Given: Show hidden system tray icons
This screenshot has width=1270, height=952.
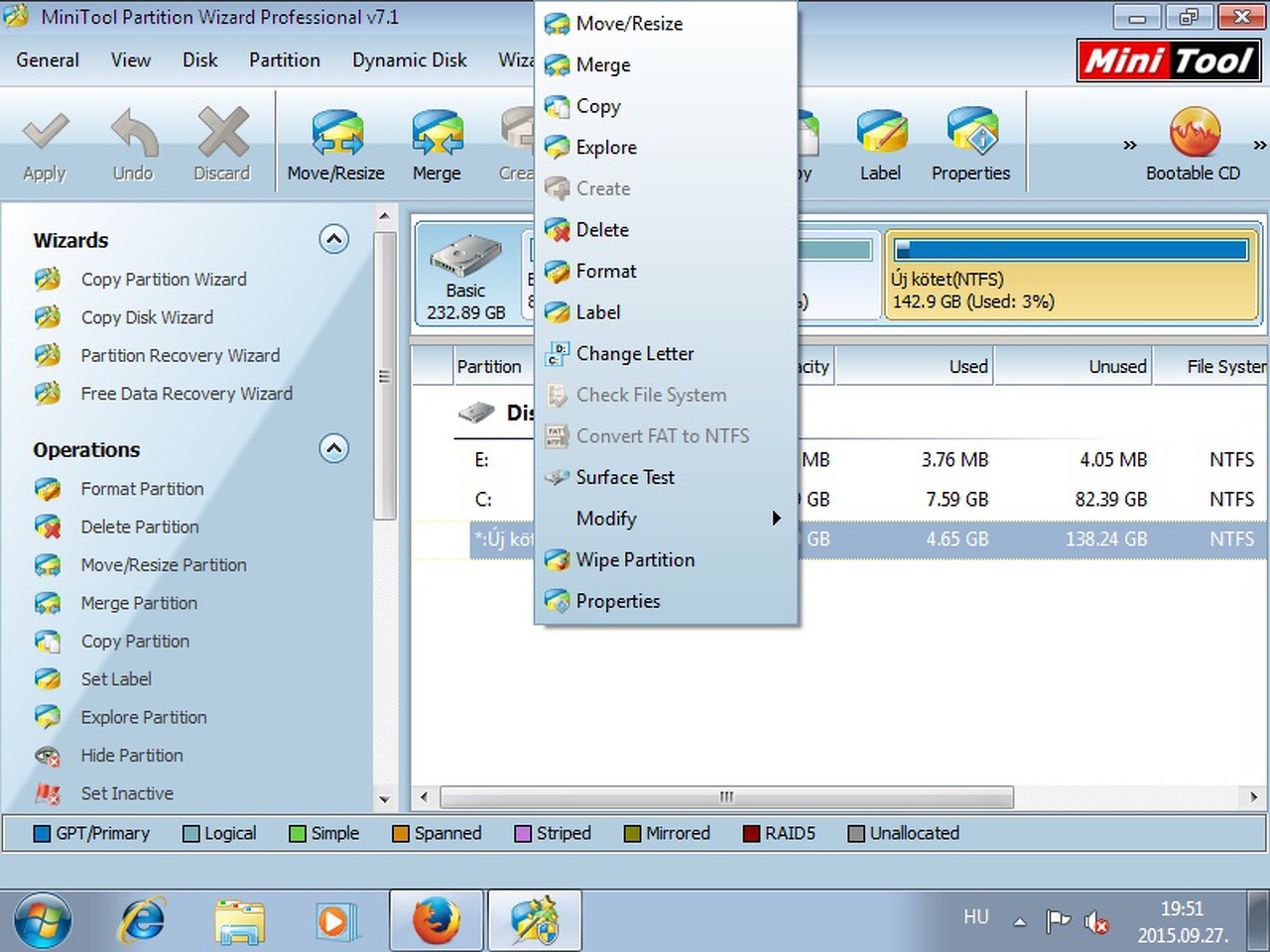Looking at the screenshot, I should (x=1020, y=922).
